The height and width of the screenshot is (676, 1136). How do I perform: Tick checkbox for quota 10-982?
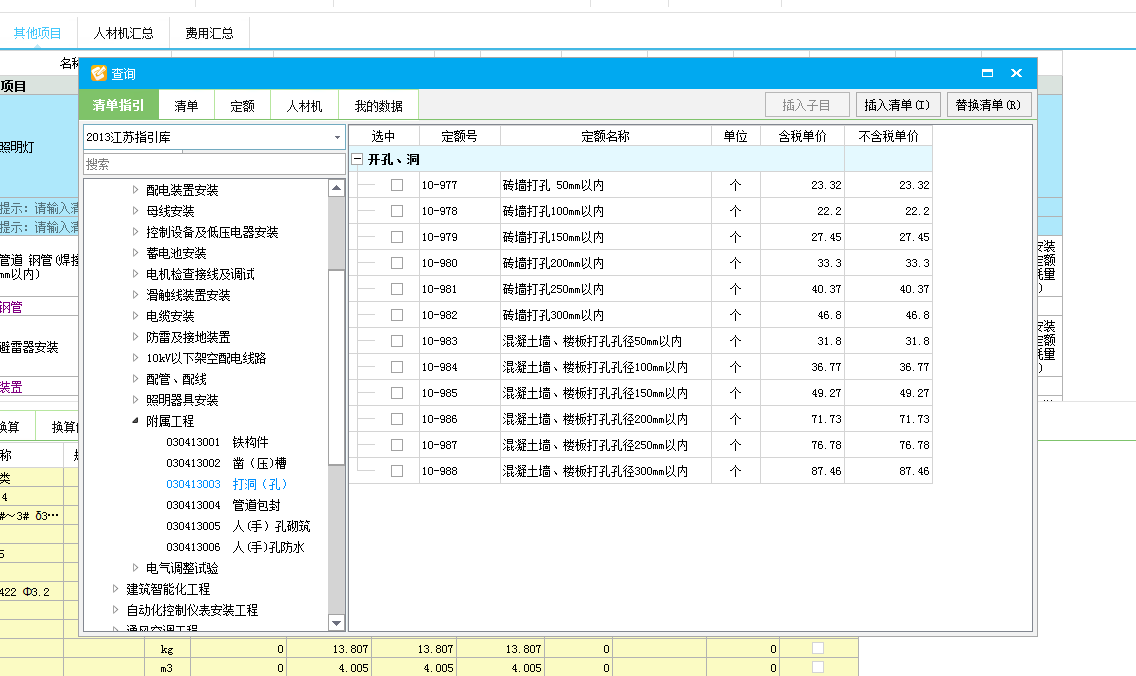[x=397, y=315]
